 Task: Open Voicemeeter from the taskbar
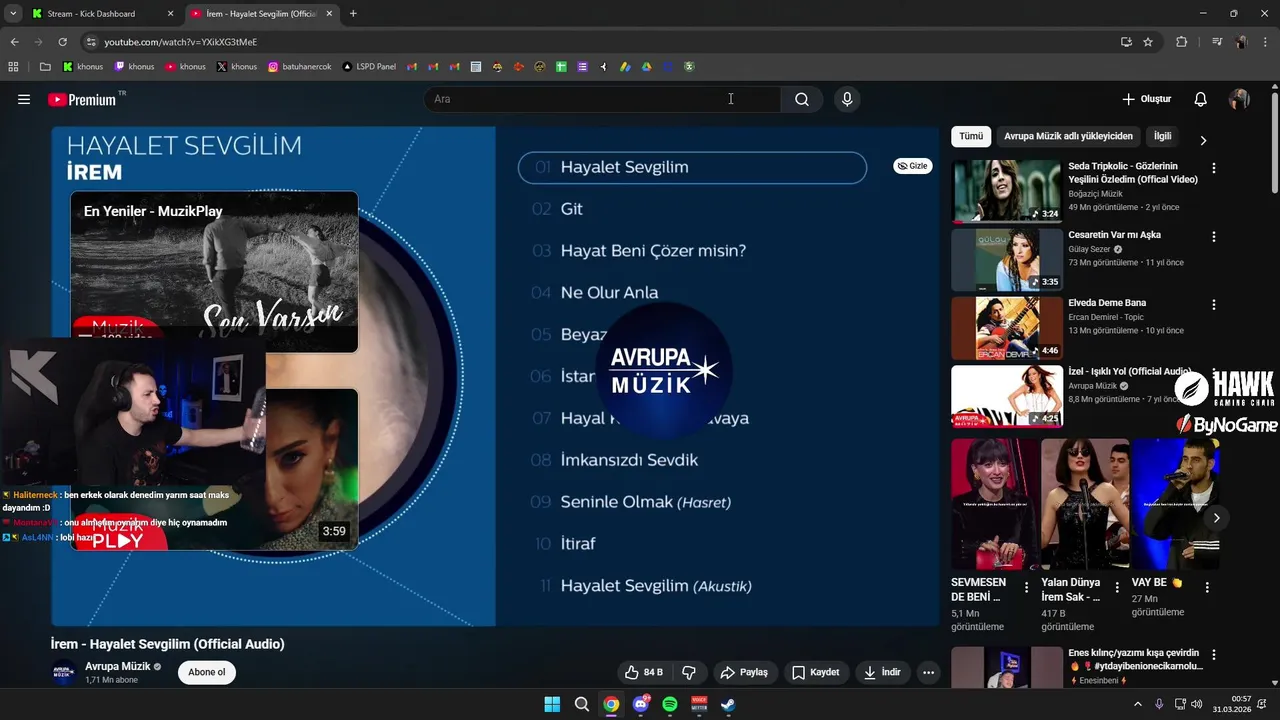(699, 704)
